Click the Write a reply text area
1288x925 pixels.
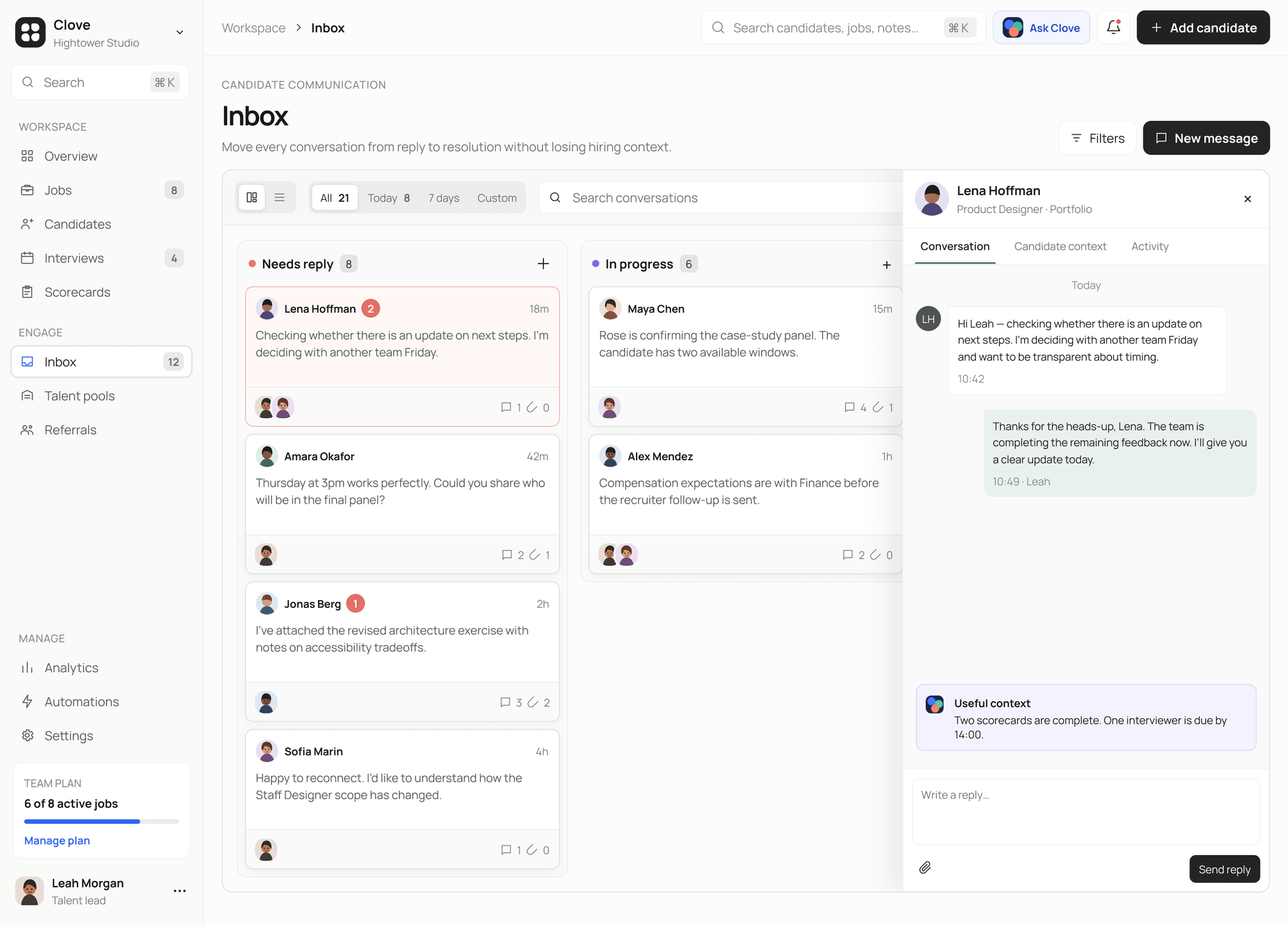[x=1086, y=812]
